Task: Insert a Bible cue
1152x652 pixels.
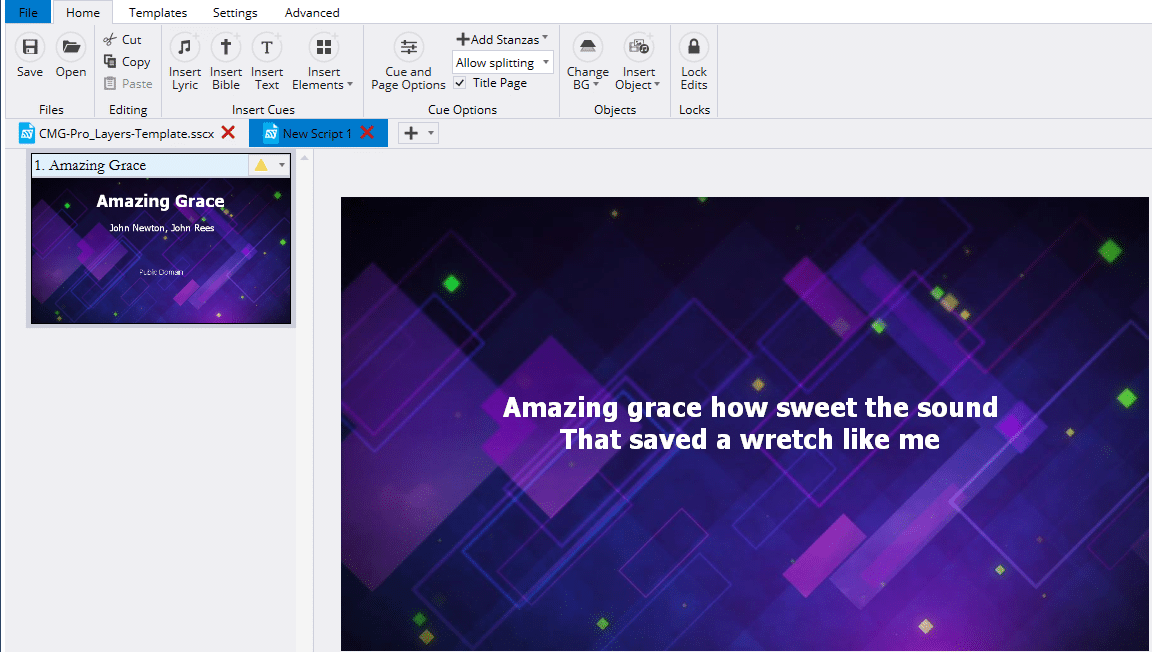Action: point(226,61)
